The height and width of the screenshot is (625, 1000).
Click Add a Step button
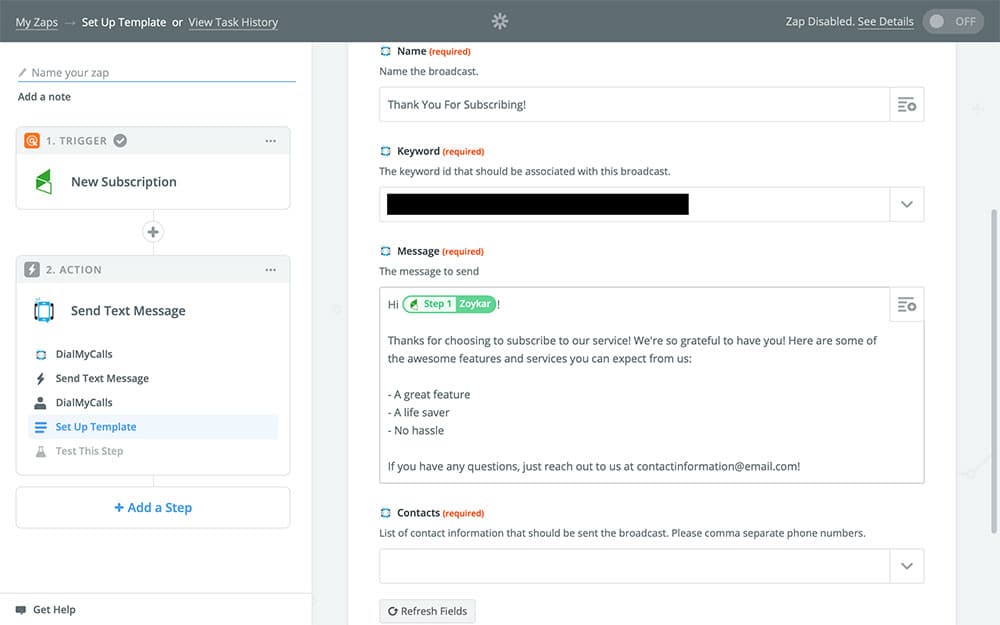click(x=153, y=508)
